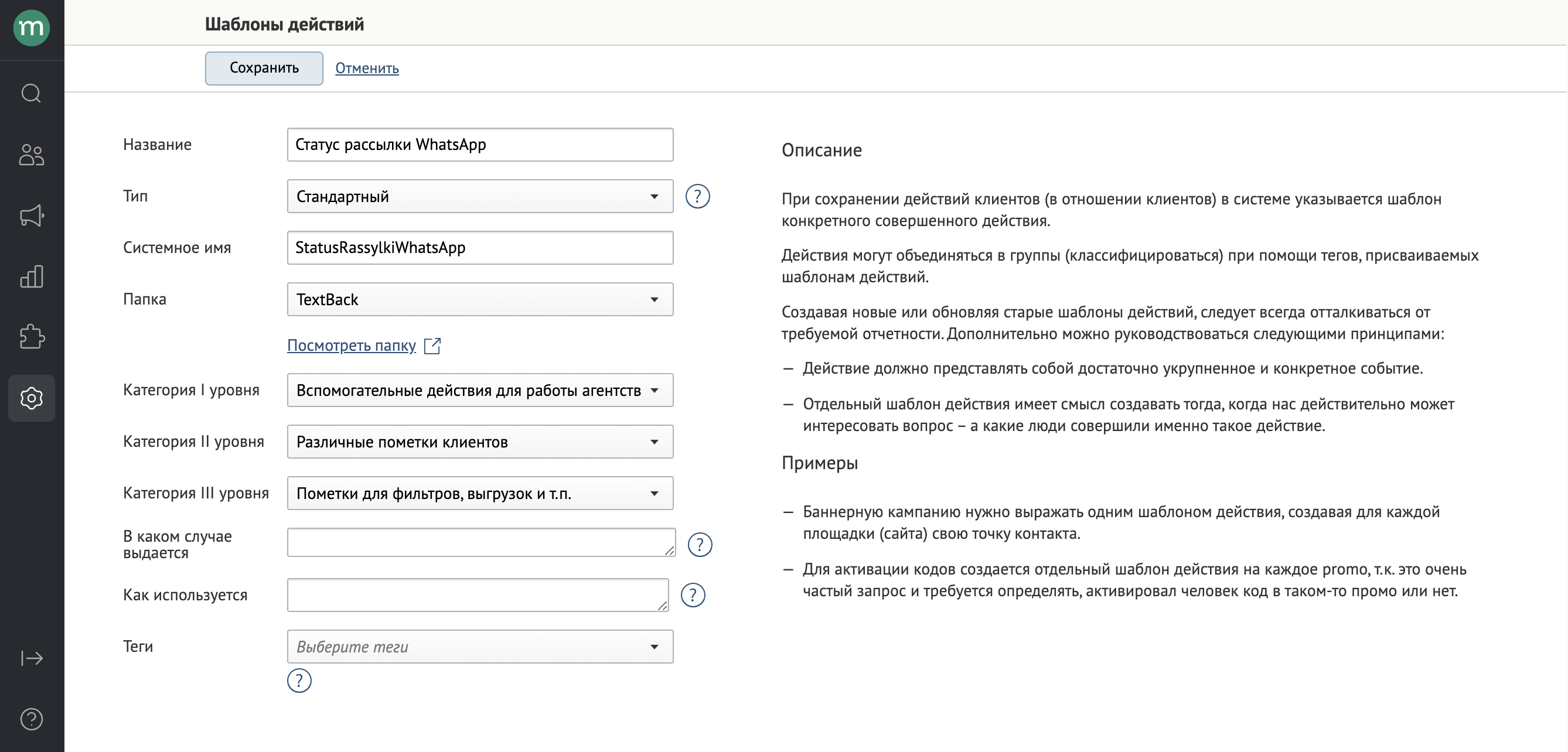Click the 'Название' field label
The image size is (1568, 752).
coord(157,145)
